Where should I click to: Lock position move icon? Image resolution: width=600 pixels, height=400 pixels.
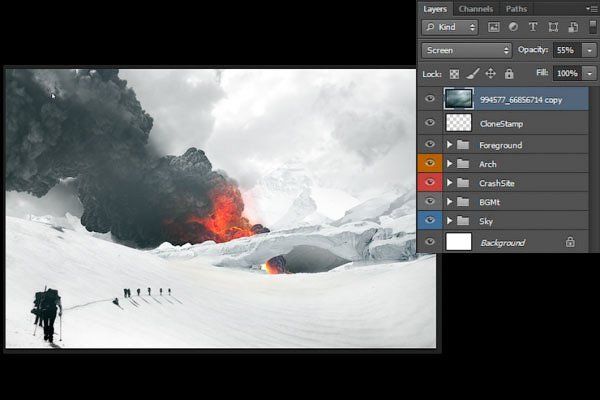491,73
